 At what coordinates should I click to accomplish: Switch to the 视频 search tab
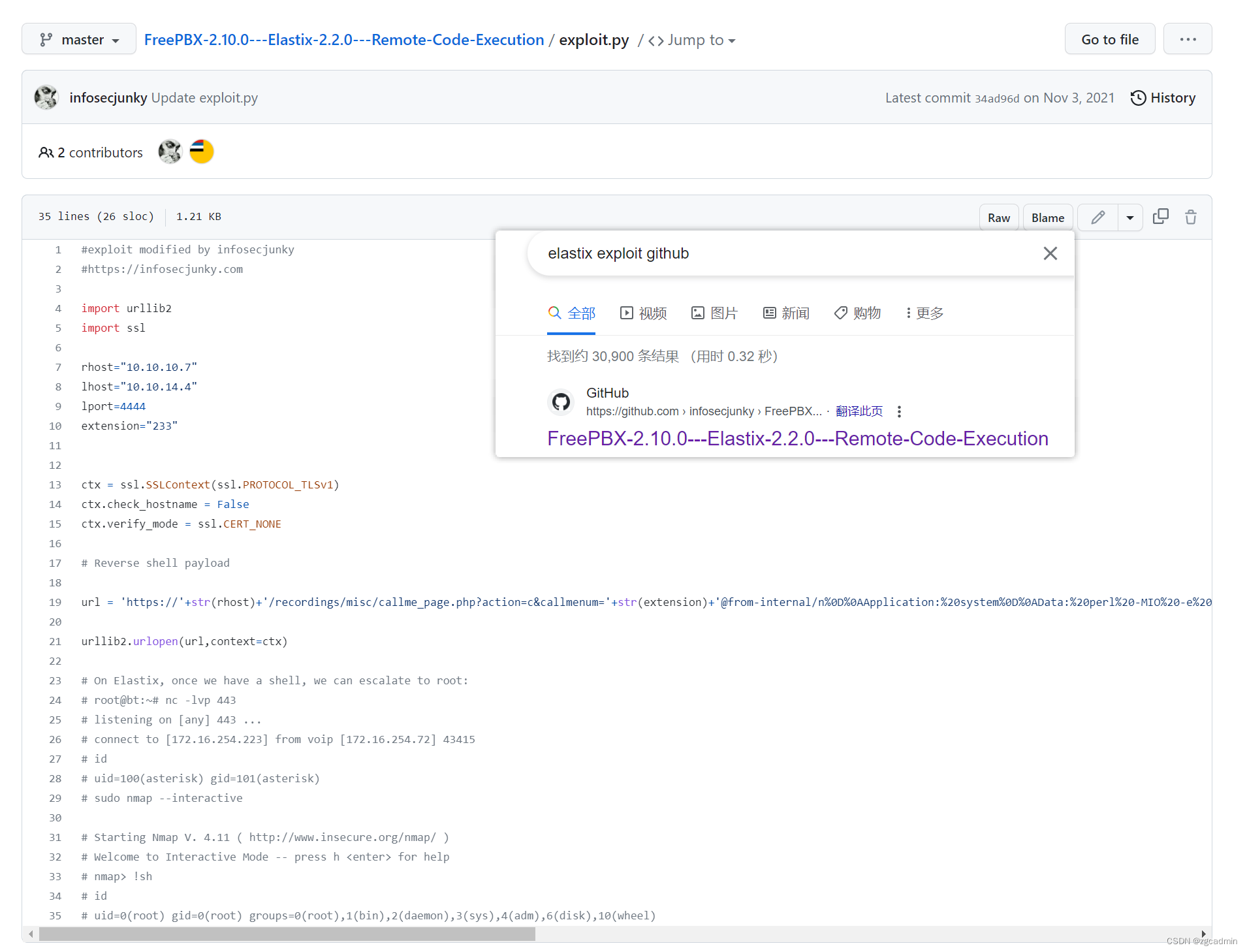643,313
